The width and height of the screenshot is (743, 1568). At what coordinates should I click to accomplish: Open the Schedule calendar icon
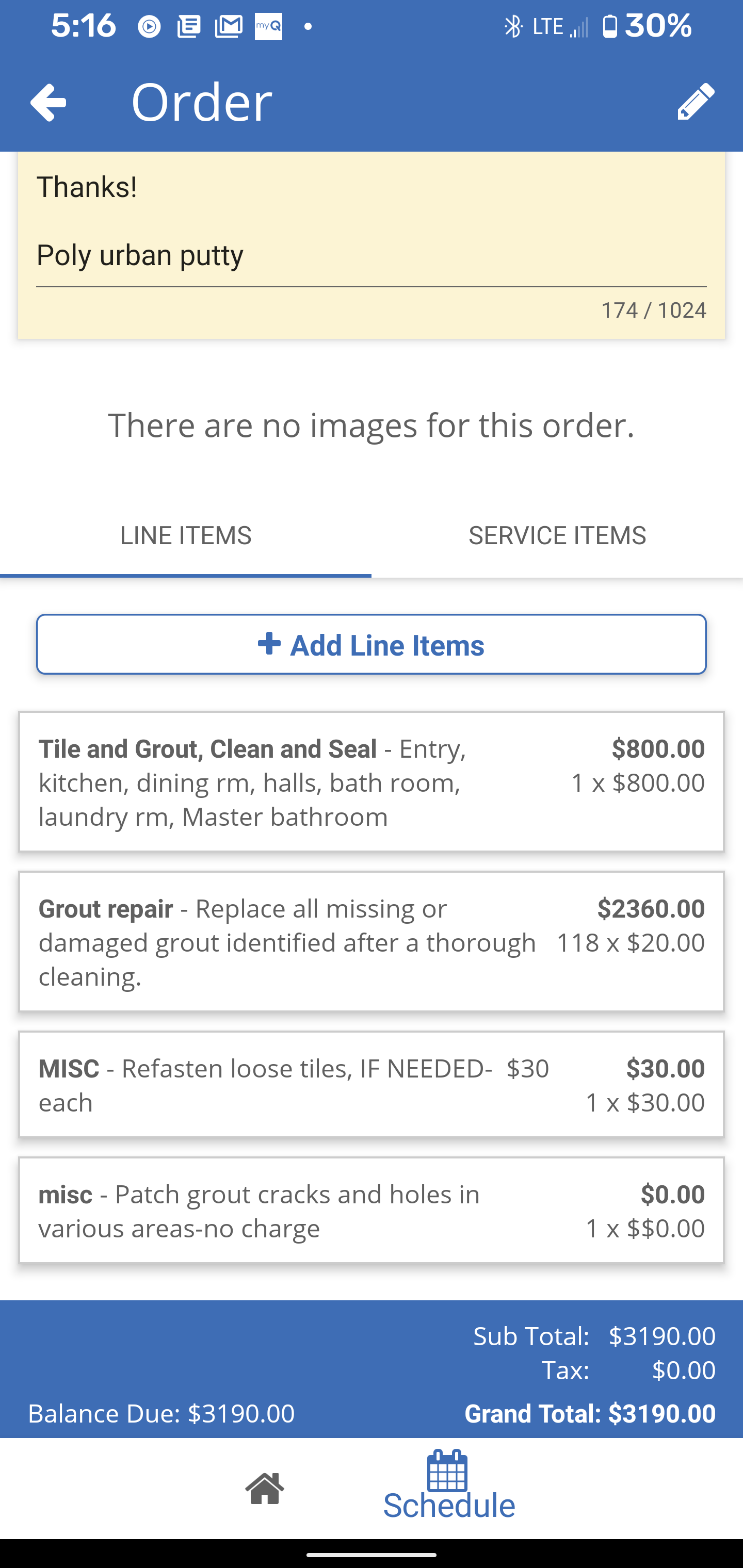click(448, 1471)
